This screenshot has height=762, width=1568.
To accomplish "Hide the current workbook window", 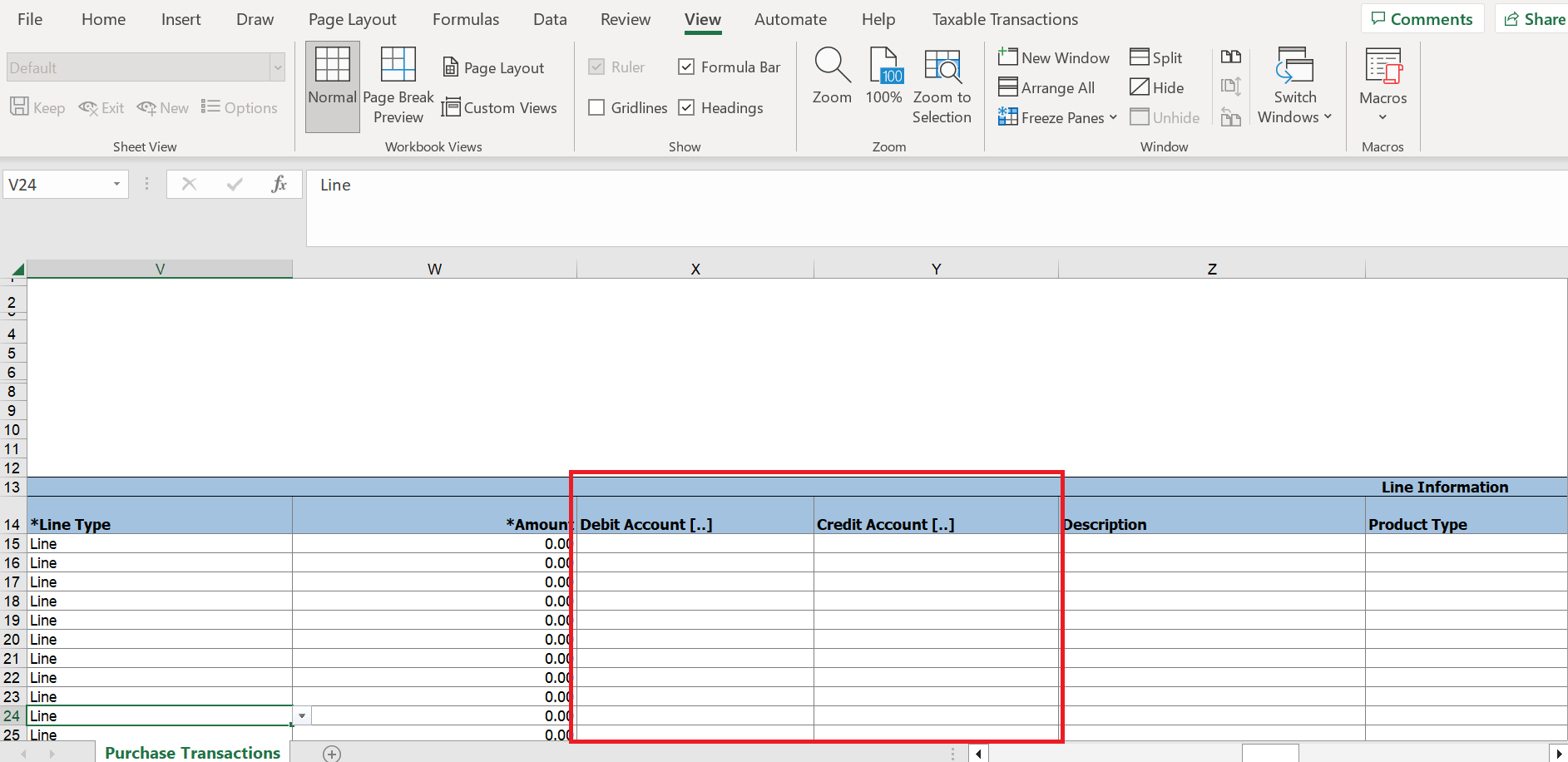I will (1158, 87).
